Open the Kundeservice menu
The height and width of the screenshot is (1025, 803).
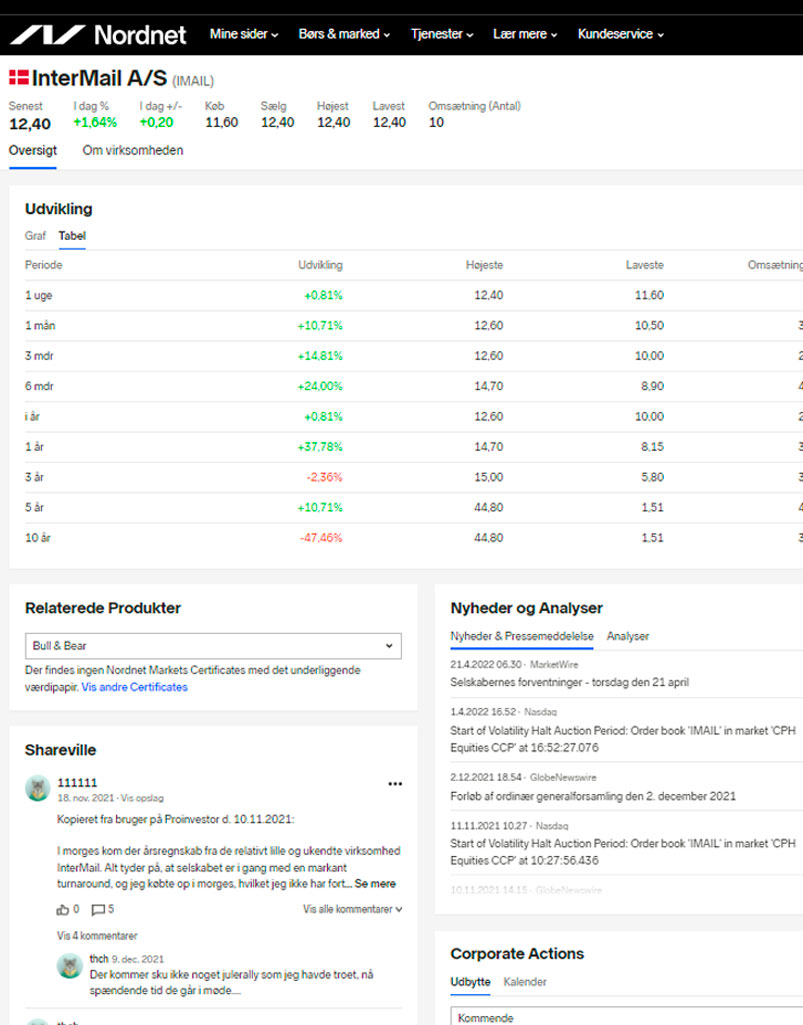pos(621,34)
